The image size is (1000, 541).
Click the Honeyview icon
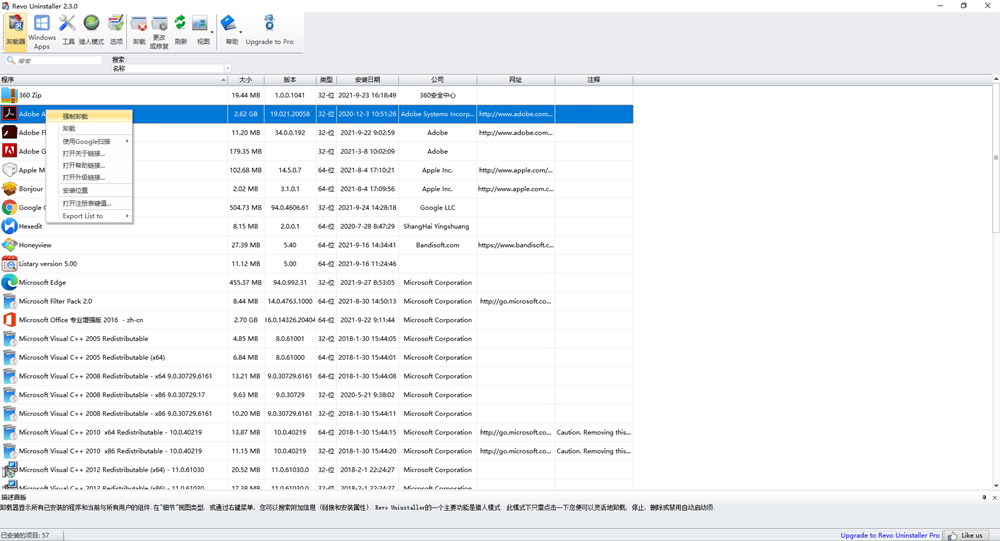click(9, 245)
